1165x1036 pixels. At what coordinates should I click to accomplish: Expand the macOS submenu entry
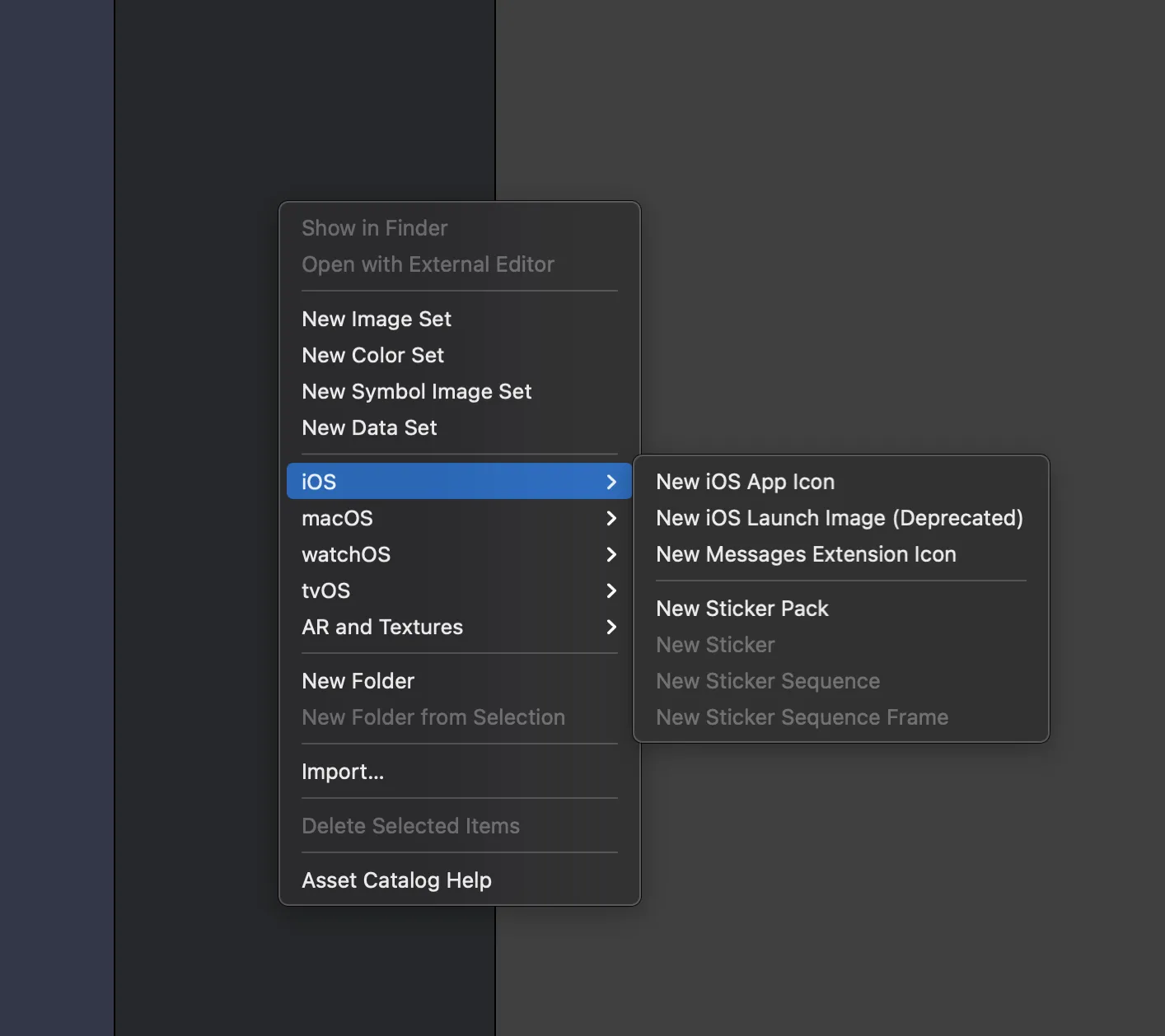coord(460,518)
